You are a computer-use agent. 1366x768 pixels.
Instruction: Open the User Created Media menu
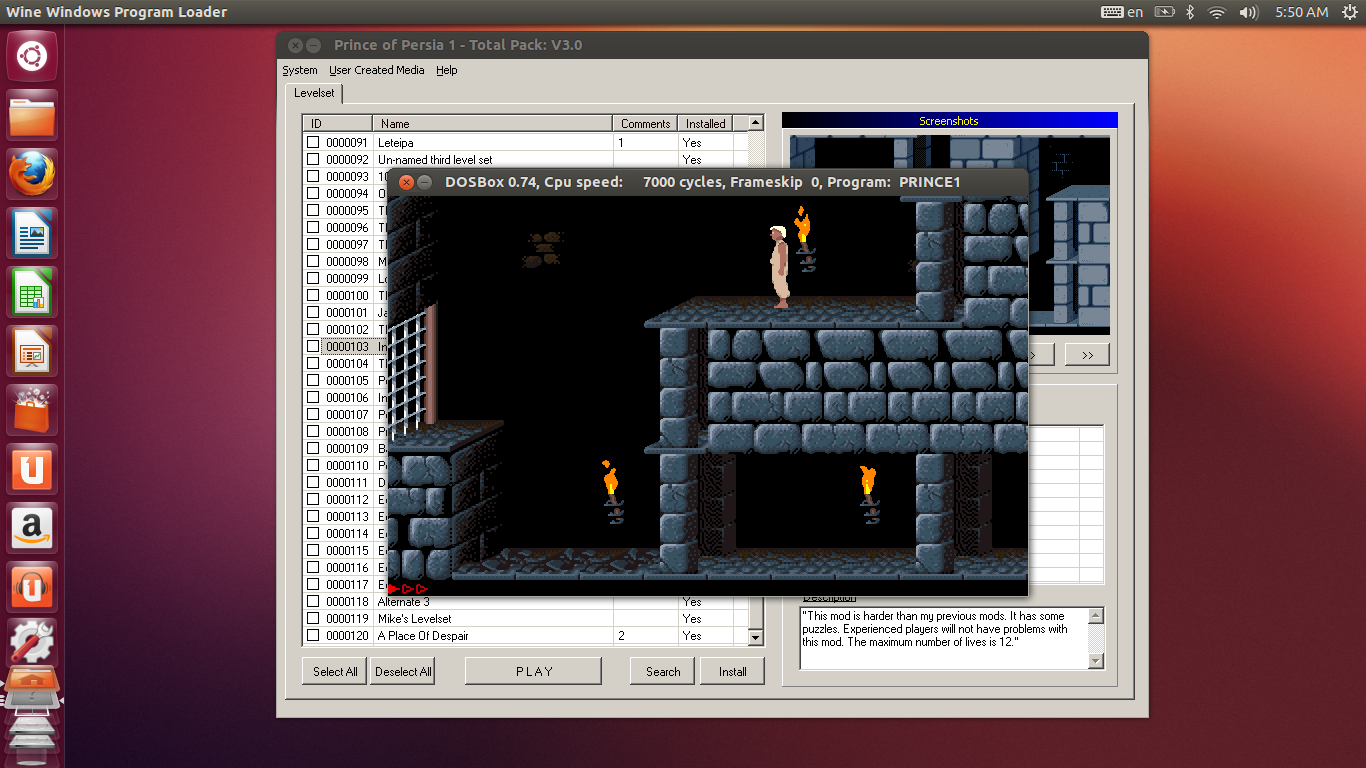pos(377,70)
